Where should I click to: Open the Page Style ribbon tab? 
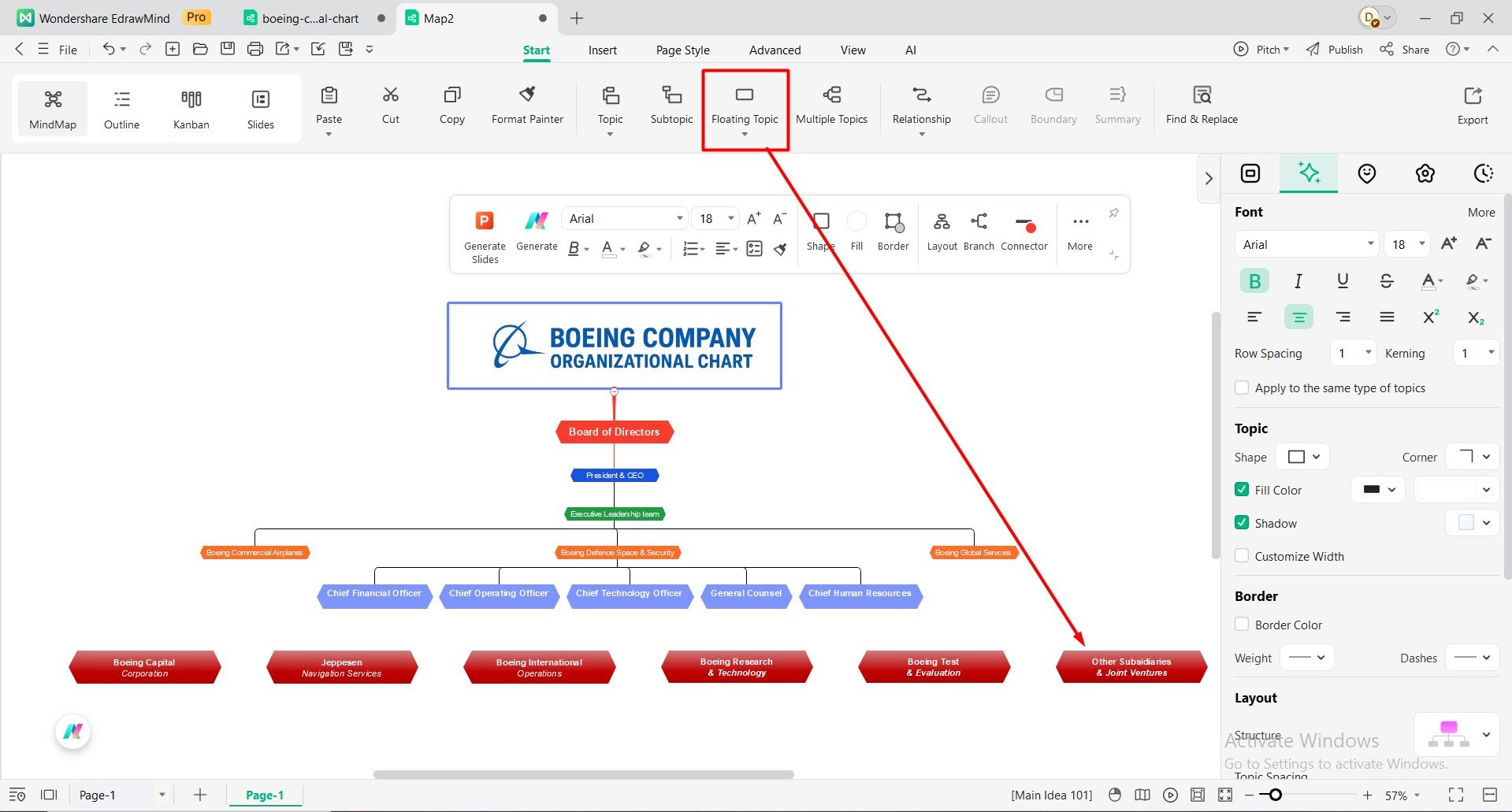point(683,50)
